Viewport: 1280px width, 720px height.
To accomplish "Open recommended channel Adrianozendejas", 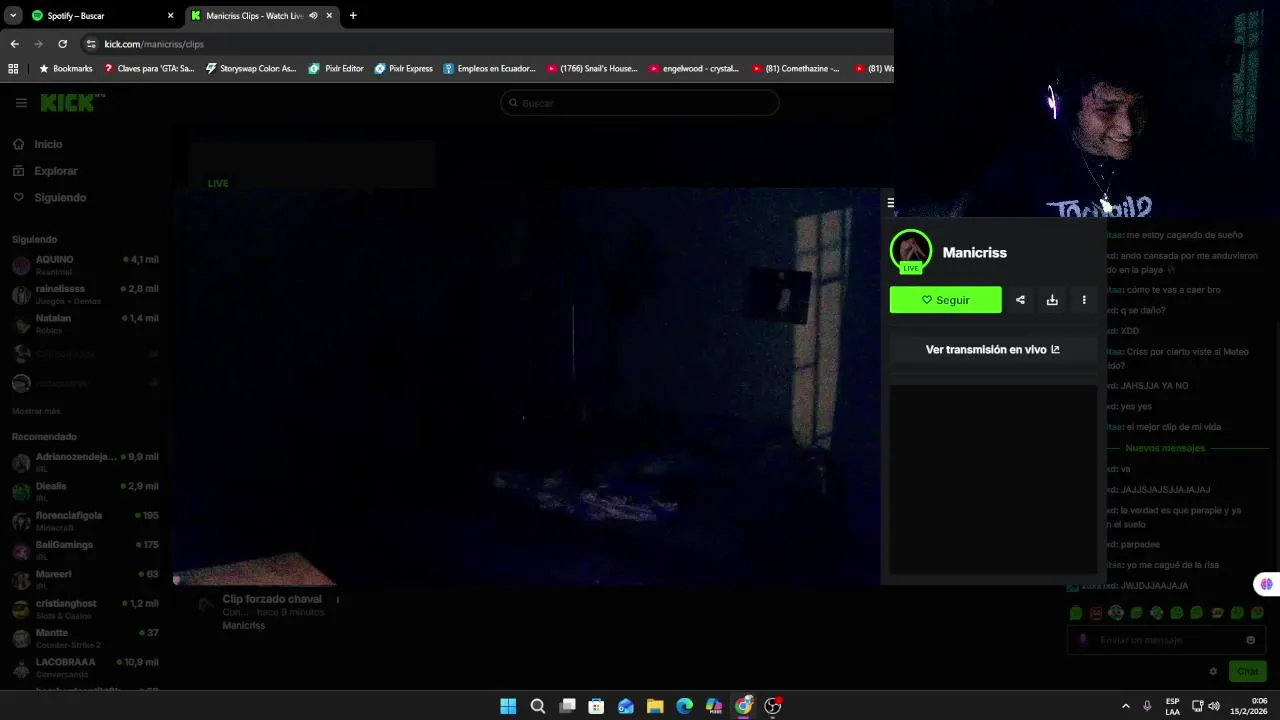I will 85,462.
